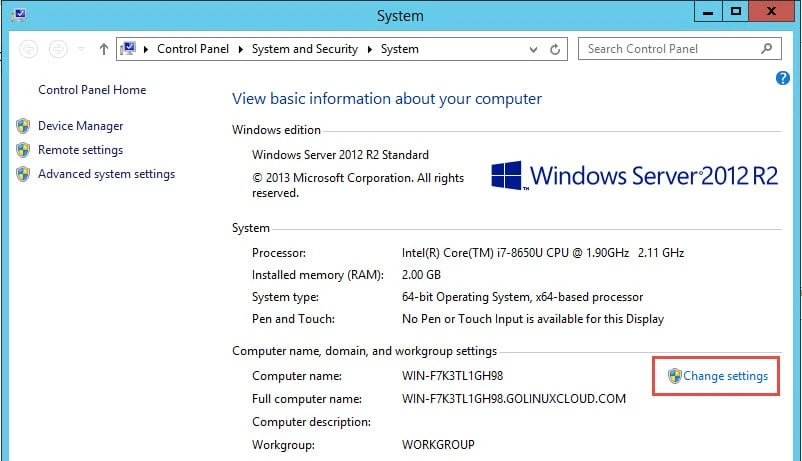Viewport: 802px width, 461px height.
Task: Maximize the System window
Action: (736, 12)
